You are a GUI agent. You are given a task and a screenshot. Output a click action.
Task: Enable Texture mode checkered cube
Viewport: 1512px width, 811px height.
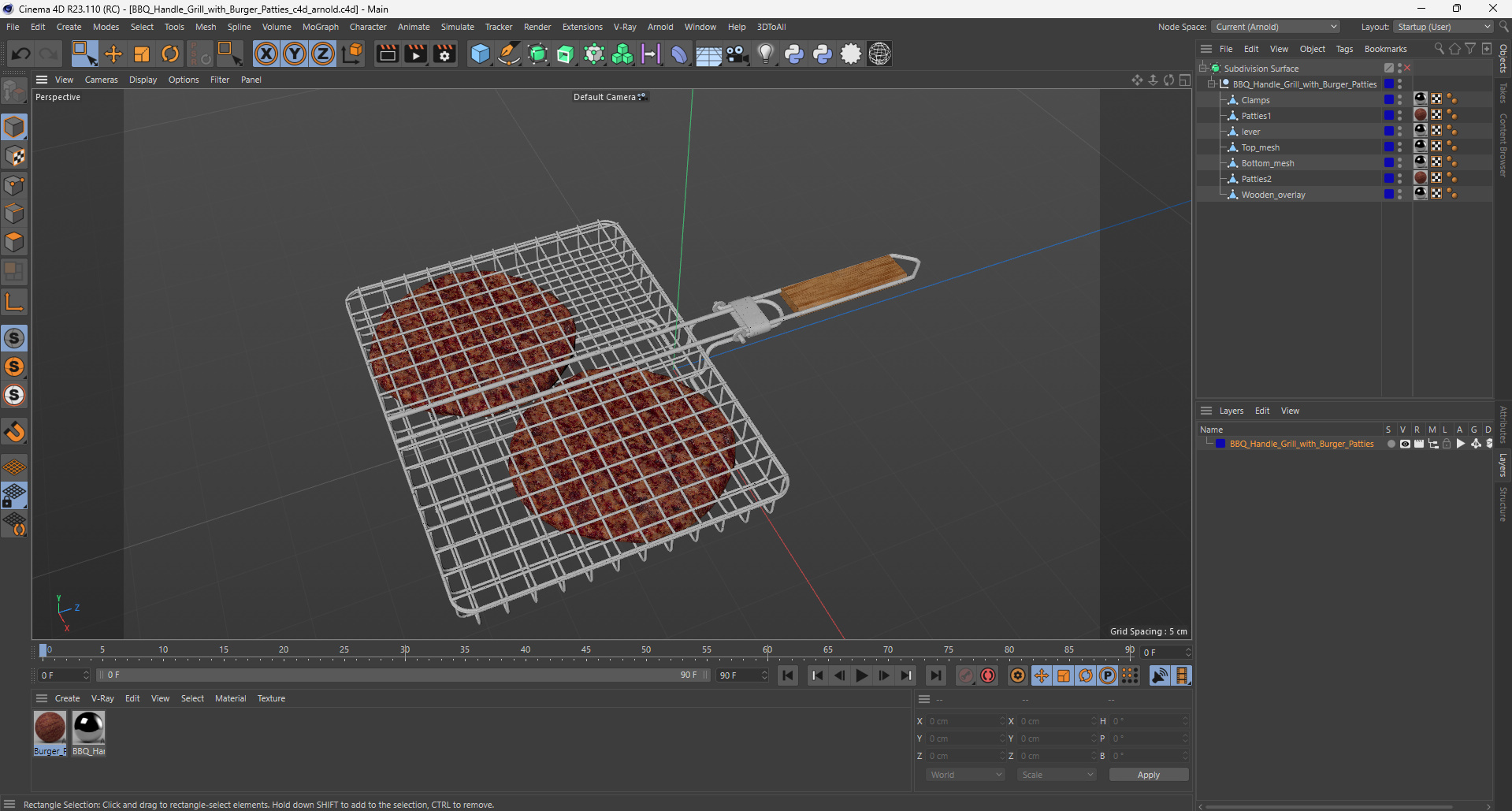[x=14, y=156]
